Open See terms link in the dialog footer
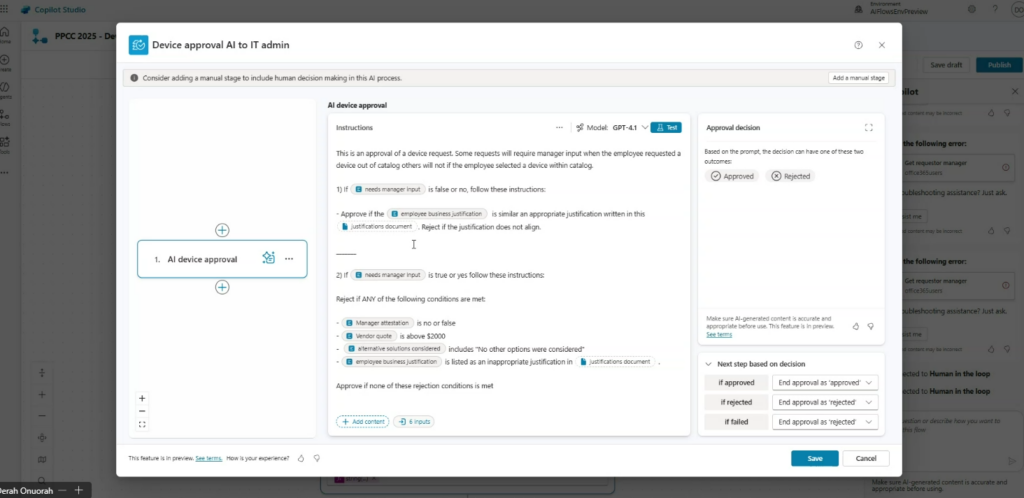 [208, 458]
